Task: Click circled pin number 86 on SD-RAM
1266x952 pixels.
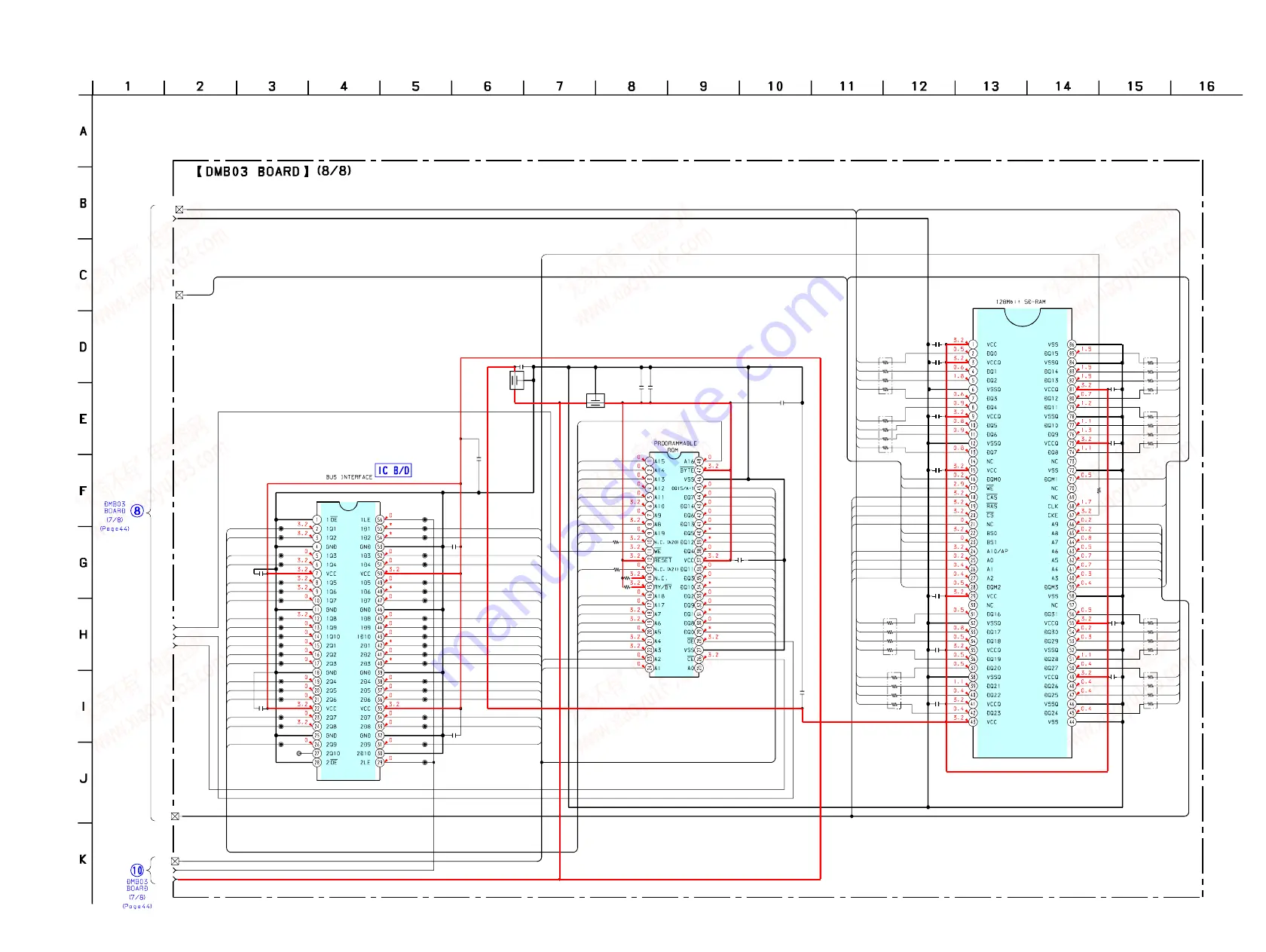Action: [1072, 344]
